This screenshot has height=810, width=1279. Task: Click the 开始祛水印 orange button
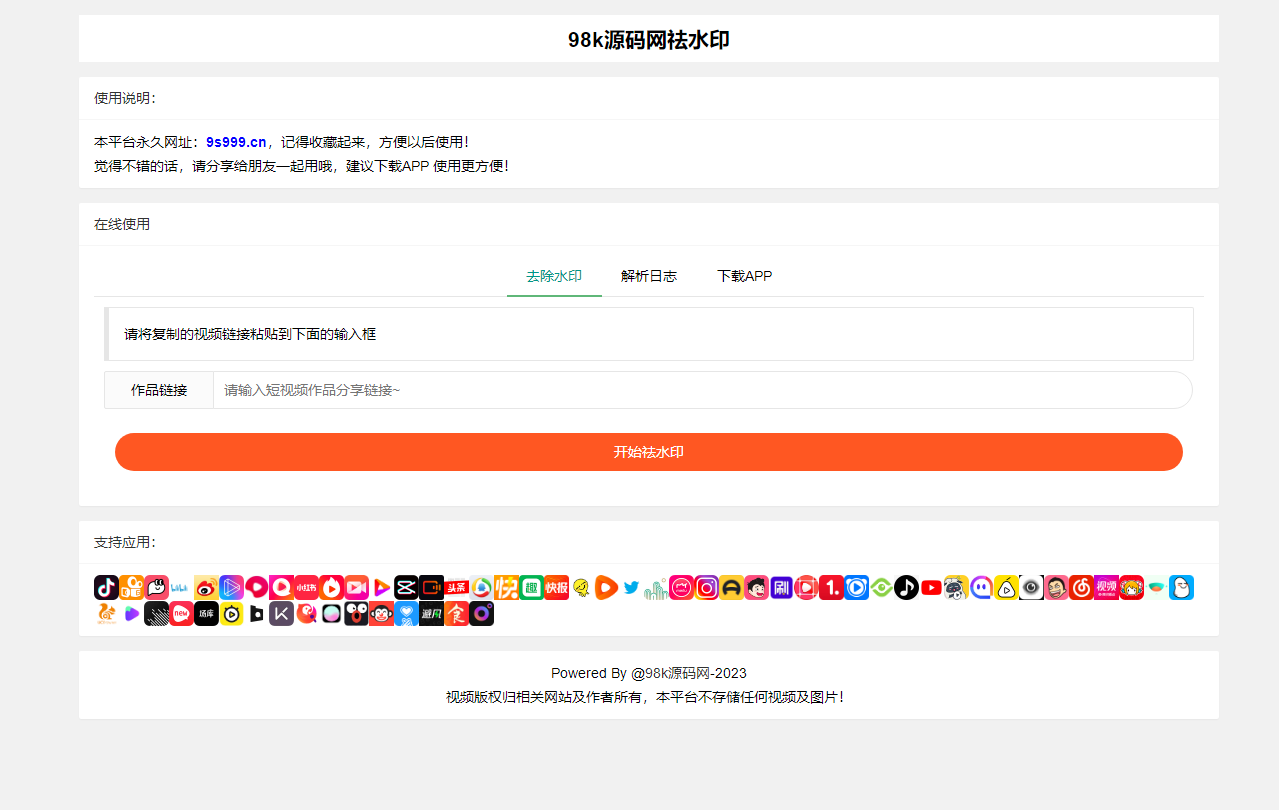coord(649,452)
